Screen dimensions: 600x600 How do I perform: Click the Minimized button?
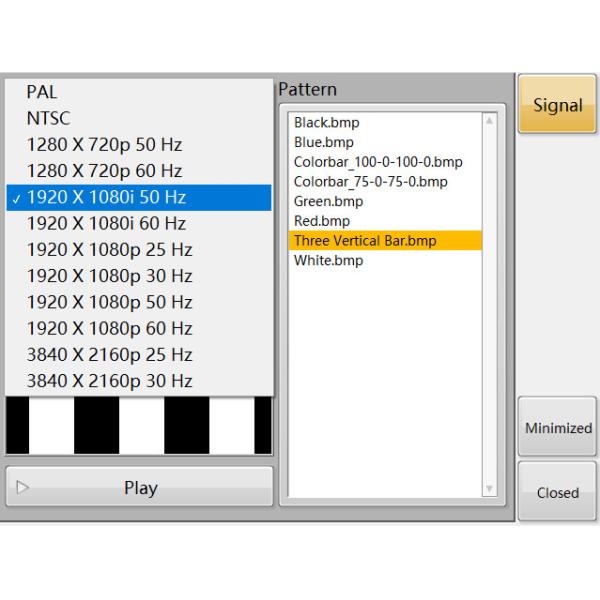point(557,427)
